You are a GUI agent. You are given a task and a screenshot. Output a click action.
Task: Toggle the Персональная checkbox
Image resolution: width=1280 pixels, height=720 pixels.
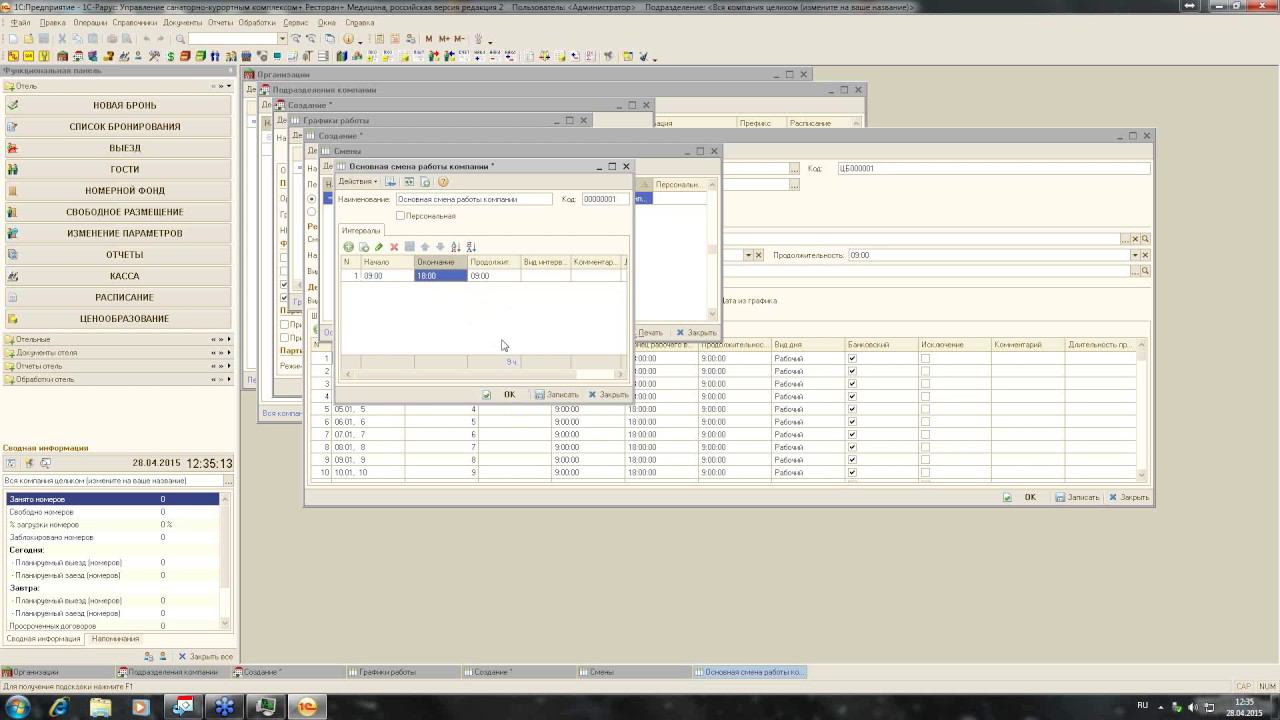pos(400,216)
